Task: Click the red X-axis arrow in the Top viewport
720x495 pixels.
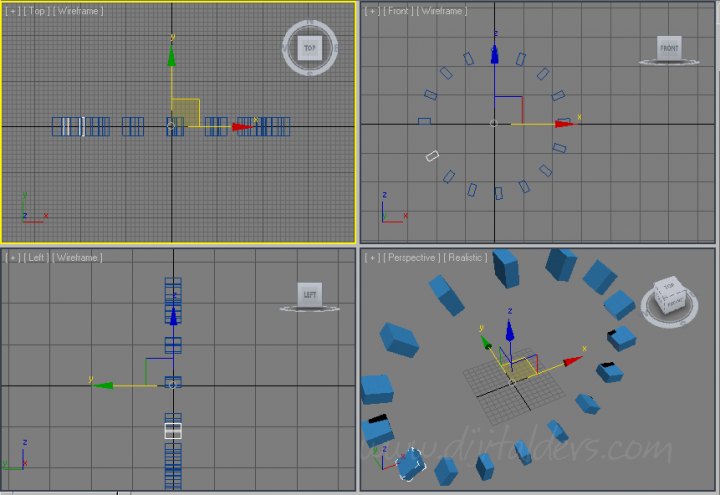Action: click(x=241, y=127)
